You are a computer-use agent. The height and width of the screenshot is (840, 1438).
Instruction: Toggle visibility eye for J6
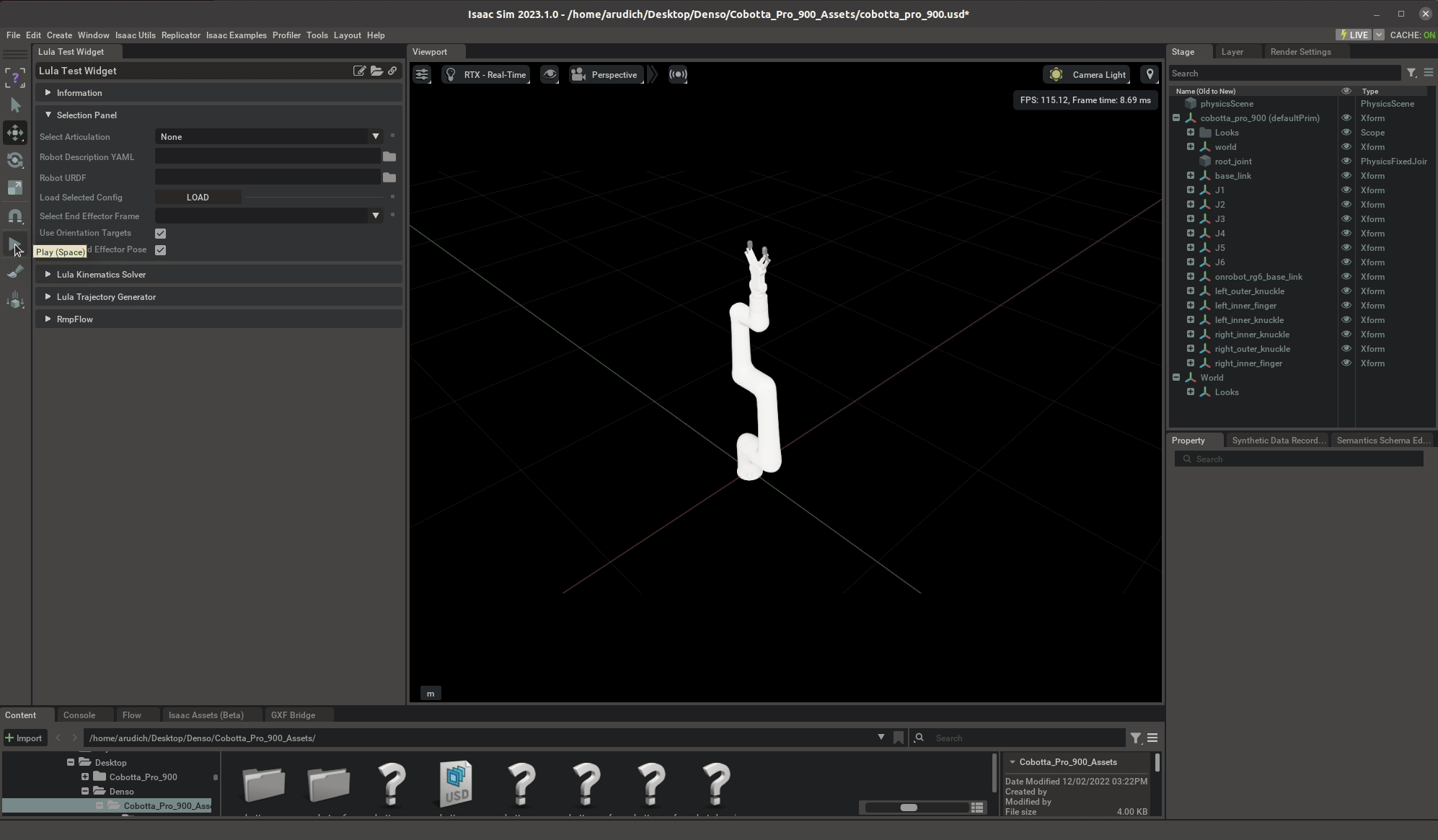[1346, 262]
